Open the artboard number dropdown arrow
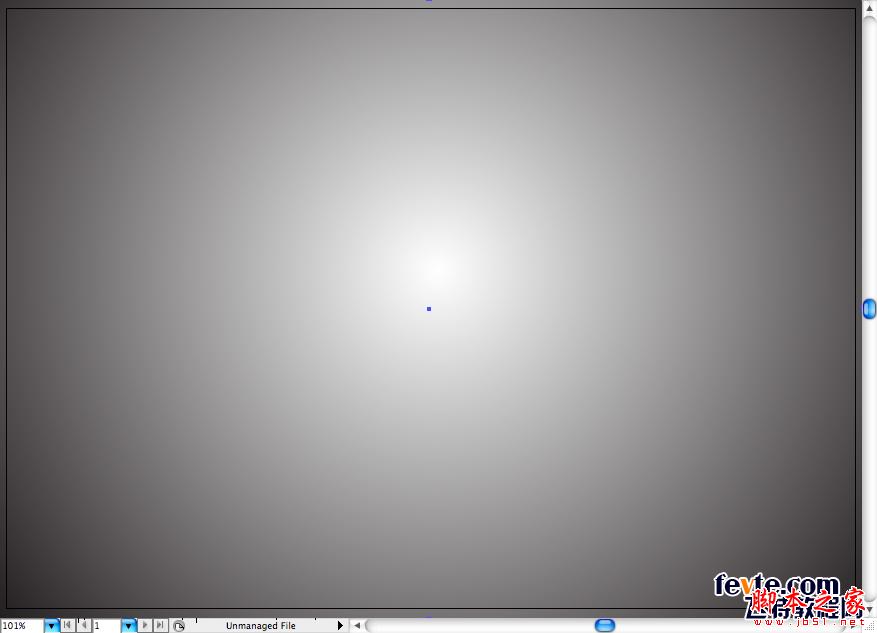Screen dimensions: 877x633 pyautogui.click(x=129, y=626)
